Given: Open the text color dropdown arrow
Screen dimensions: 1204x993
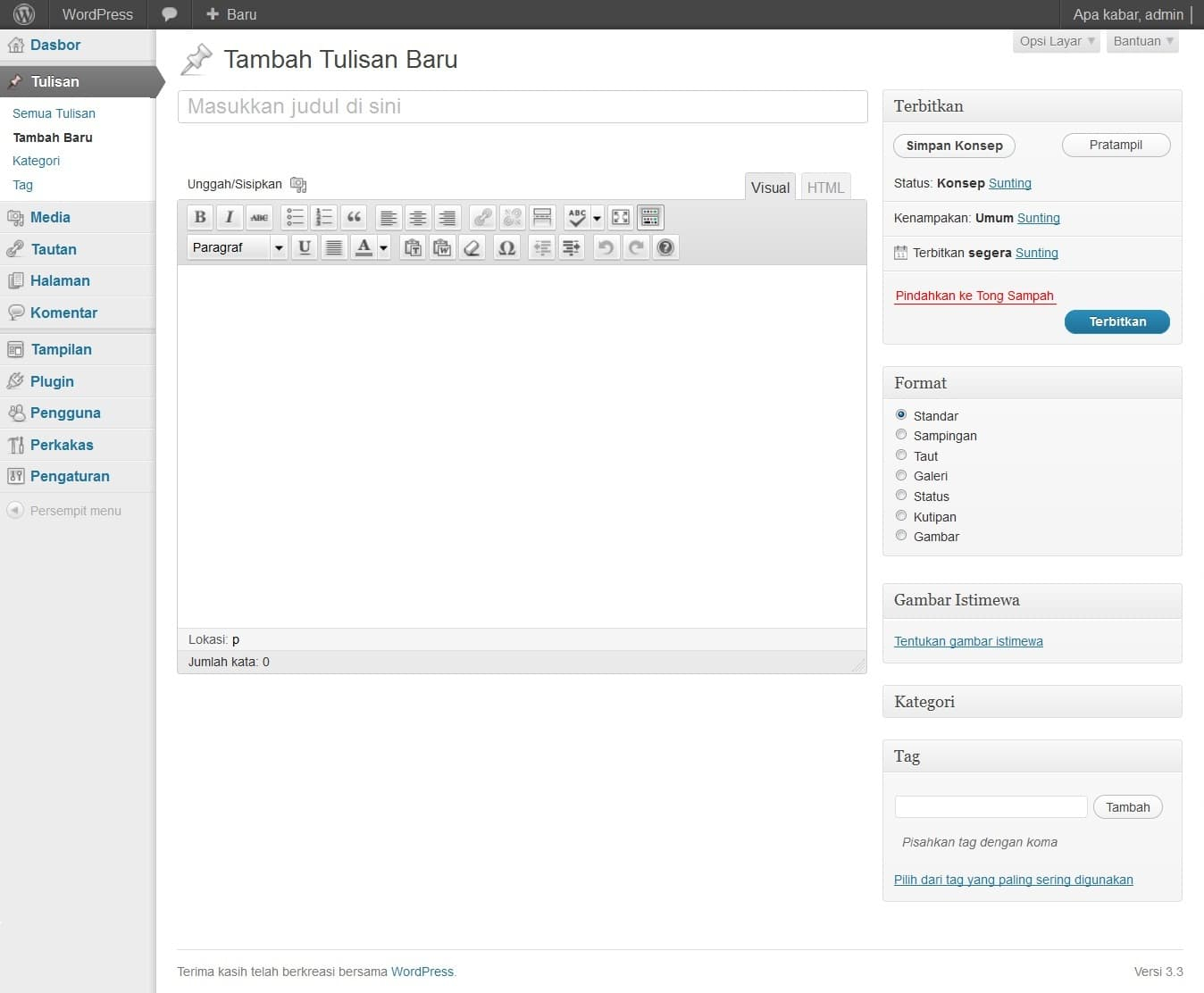Looking at the screenshot, I should click(384, 247).
